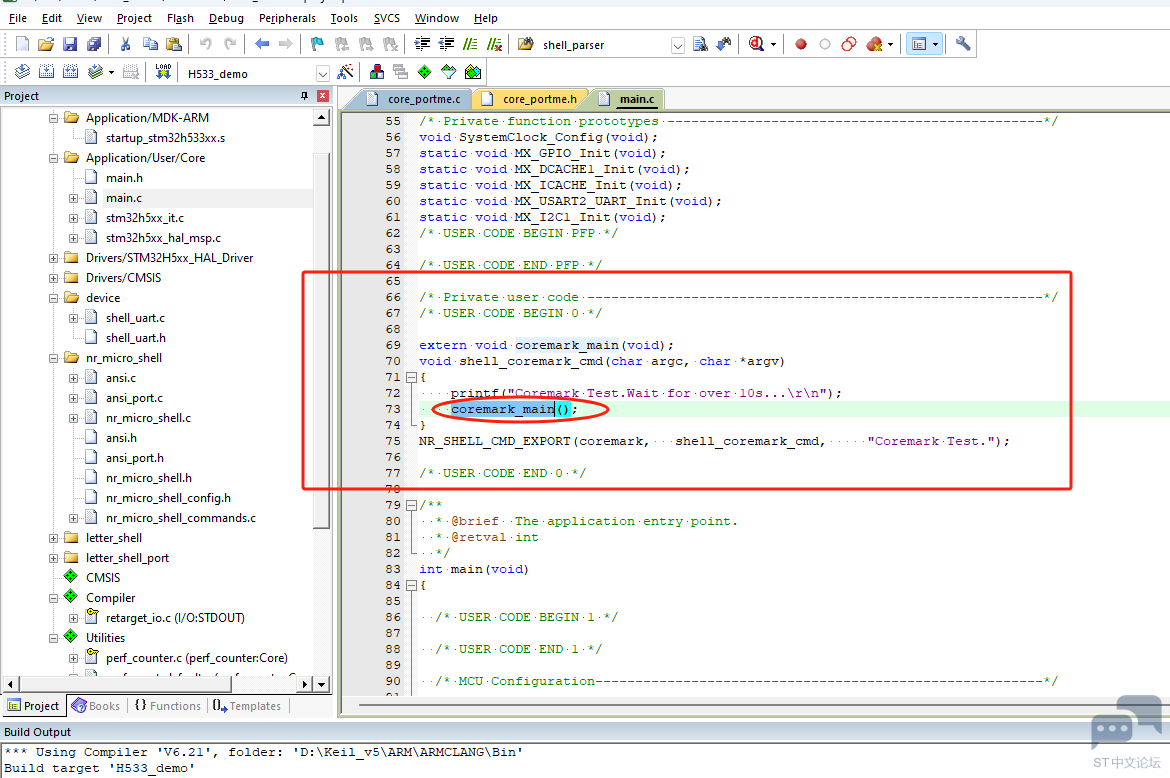The height and width of the screenshot is (778, 1170).
Task: Open Options for Target wand icon
Action: point(345,72)
